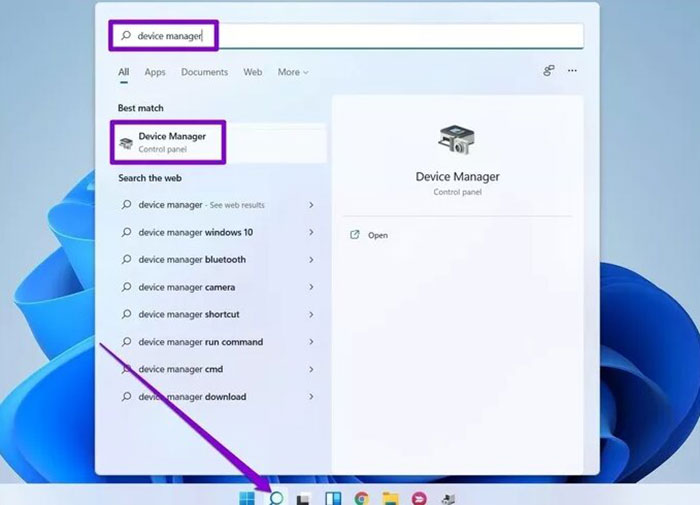Click inside the search text field

346,36
